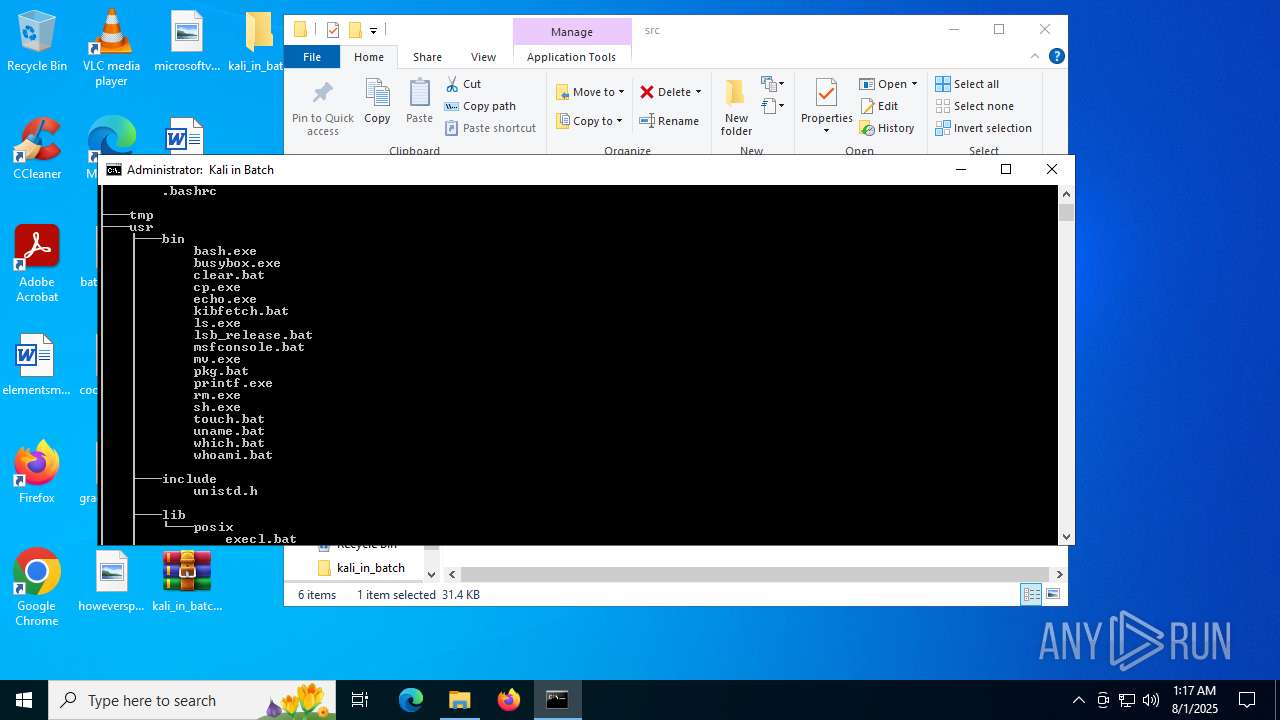The image size is (1280, 720).
Task: Select kali_in_batc... WinRAR archive on desktop
Action: point(187,580)
